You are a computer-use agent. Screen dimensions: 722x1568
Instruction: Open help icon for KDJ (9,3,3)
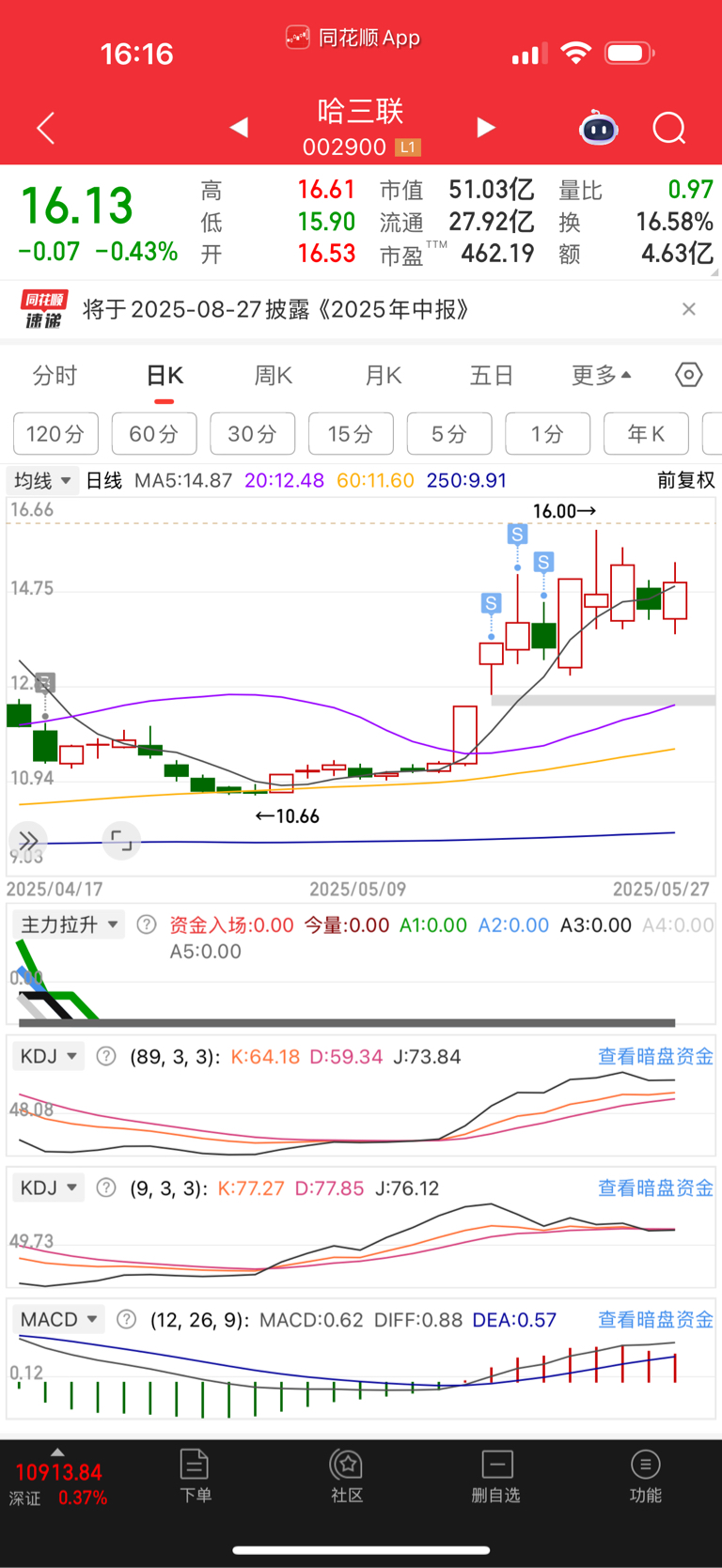point(107,1188)
